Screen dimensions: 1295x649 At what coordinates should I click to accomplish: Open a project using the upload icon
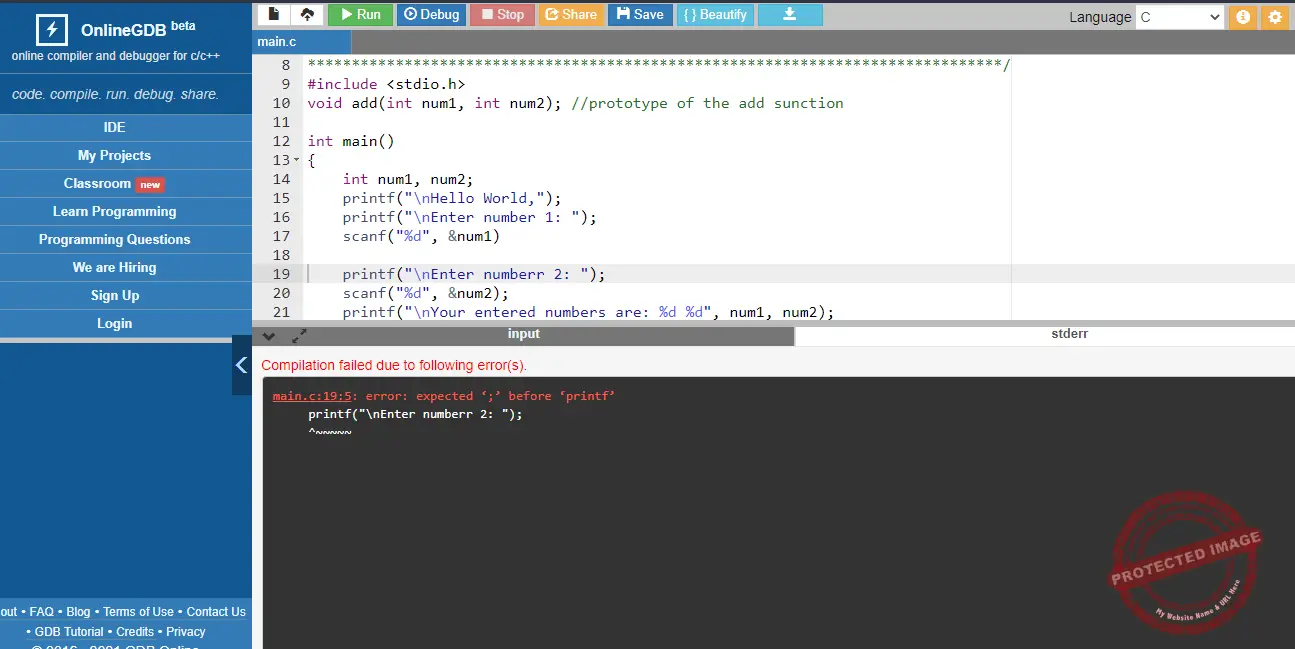tap(307, 14)
